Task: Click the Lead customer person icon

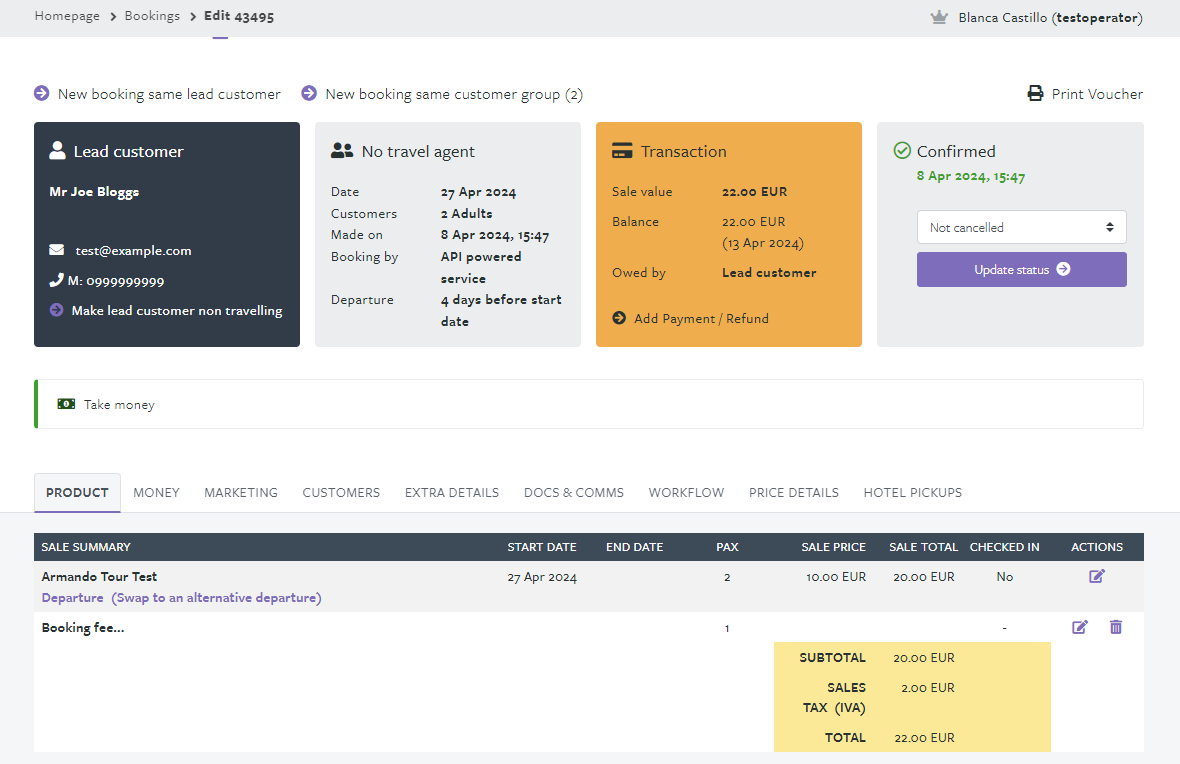Action: (x=57, y=151)
